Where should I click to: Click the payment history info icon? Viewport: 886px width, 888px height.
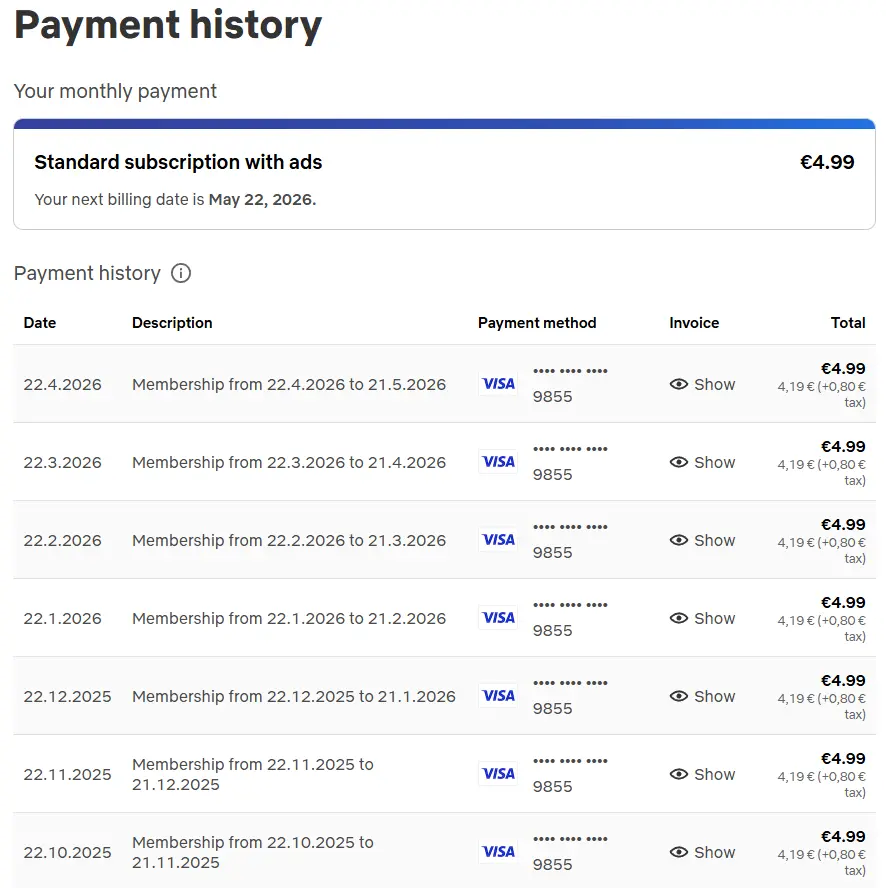(181, 274)
